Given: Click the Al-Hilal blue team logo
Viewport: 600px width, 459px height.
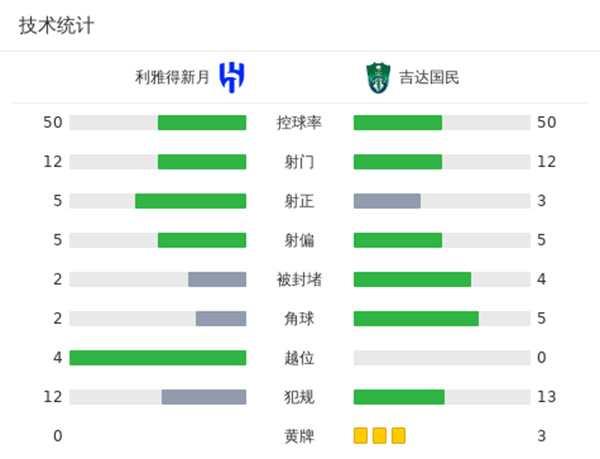Looking at the screenshot, I should click(x=232, y=77).
